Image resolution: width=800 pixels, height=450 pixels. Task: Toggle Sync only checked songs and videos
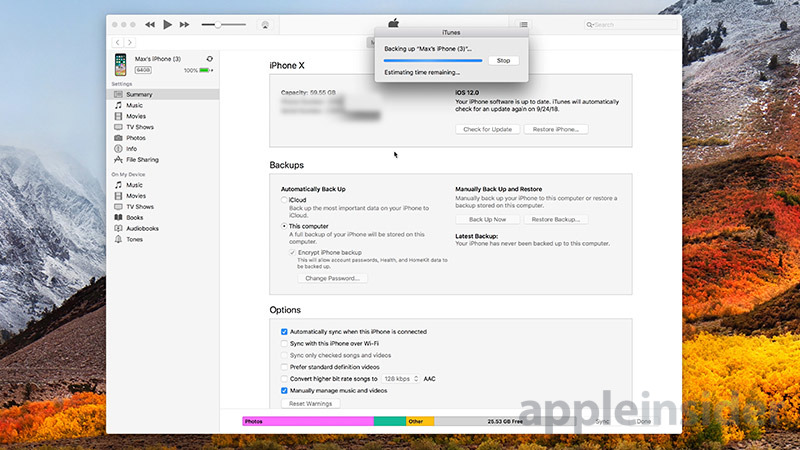284,355
